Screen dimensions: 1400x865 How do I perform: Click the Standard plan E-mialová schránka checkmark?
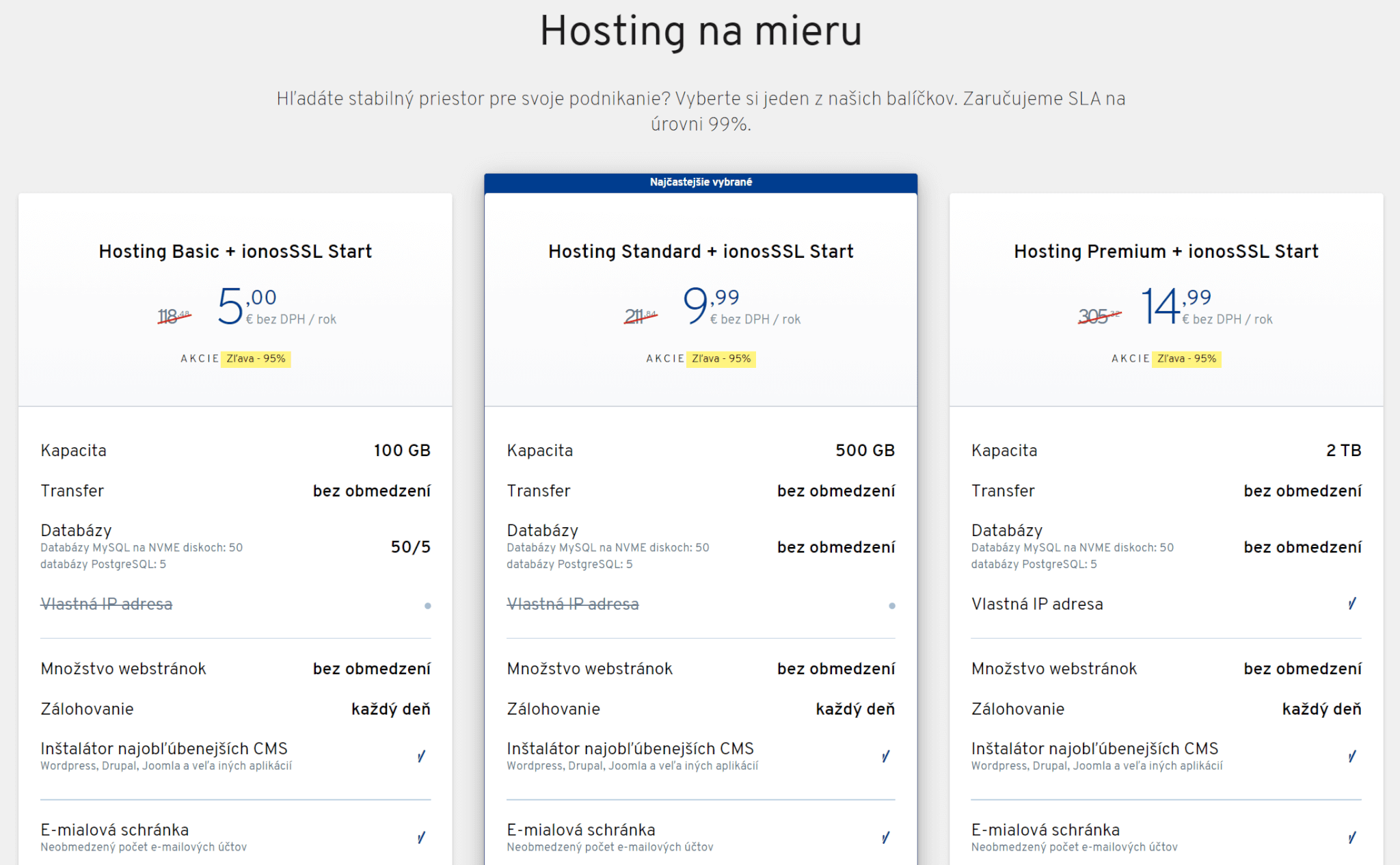886,838
